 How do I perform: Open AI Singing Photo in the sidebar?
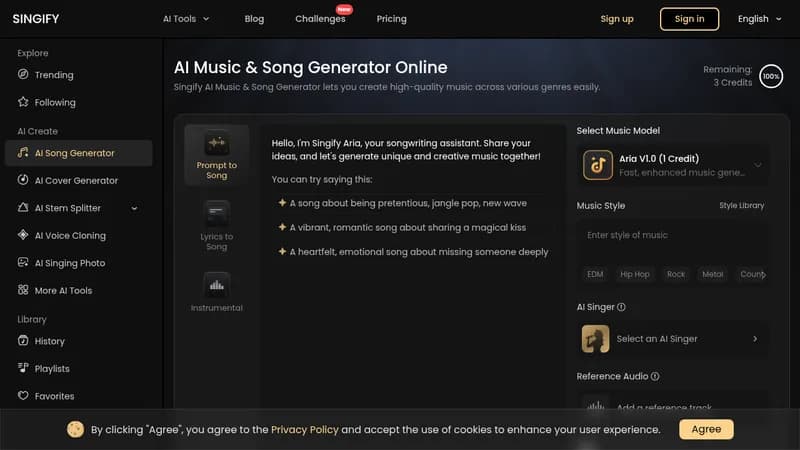(79, 263)
